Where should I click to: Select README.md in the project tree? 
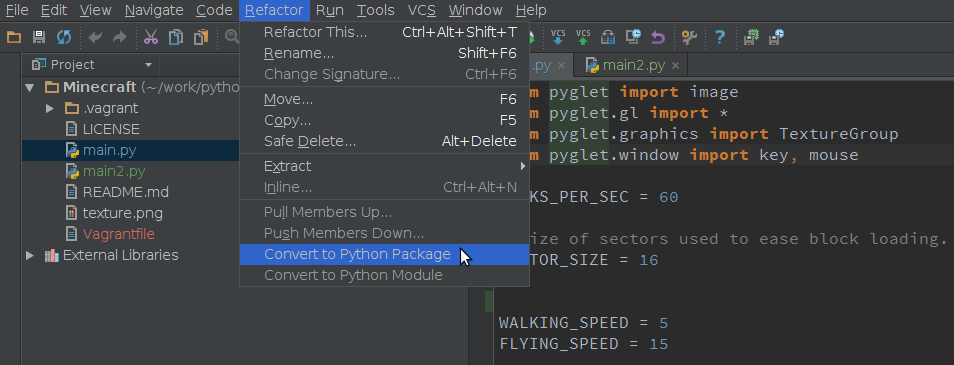tap(125, 192)
